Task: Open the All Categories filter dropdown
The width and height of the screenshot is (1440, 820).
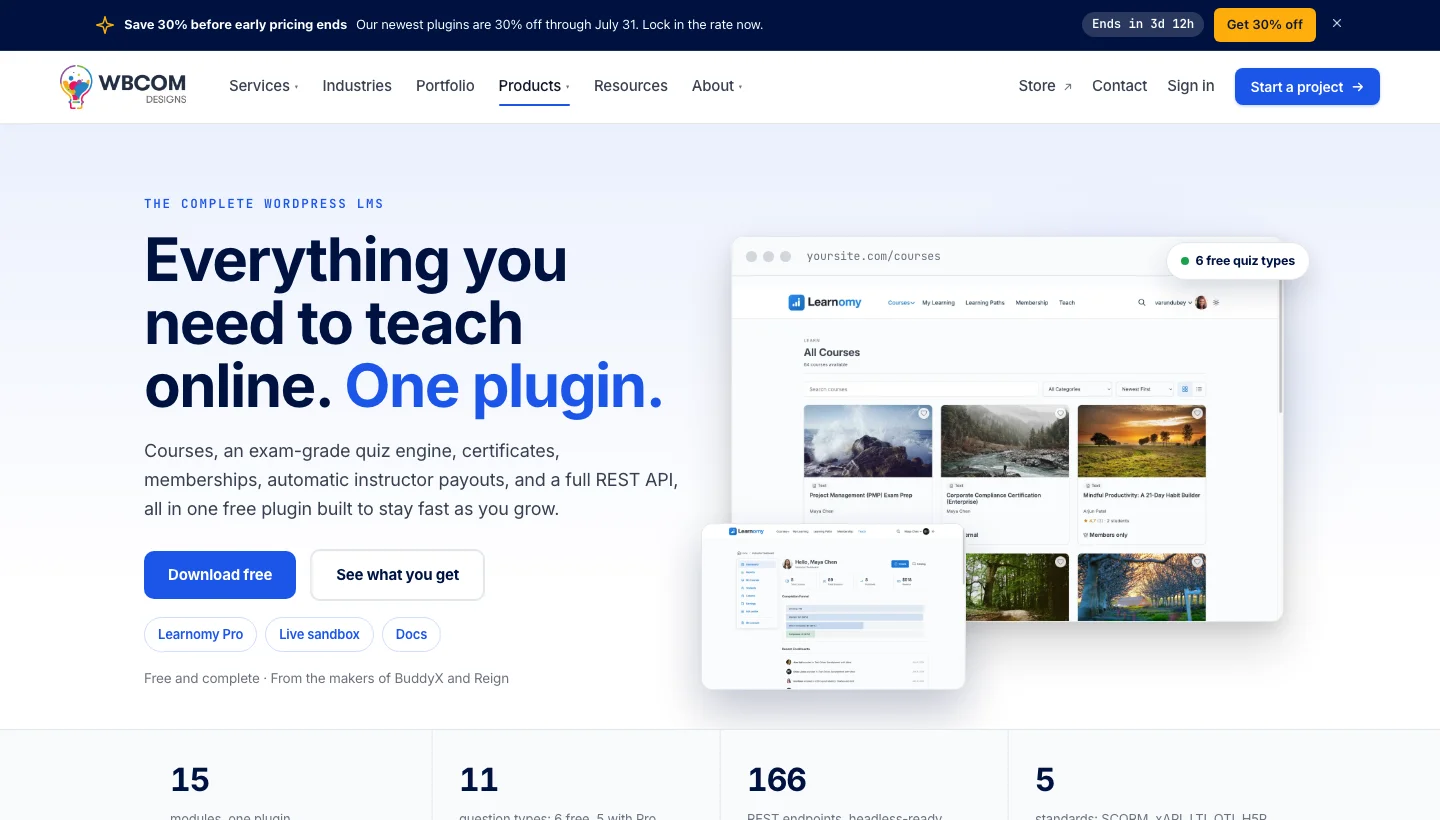Action: point(1078,389)
